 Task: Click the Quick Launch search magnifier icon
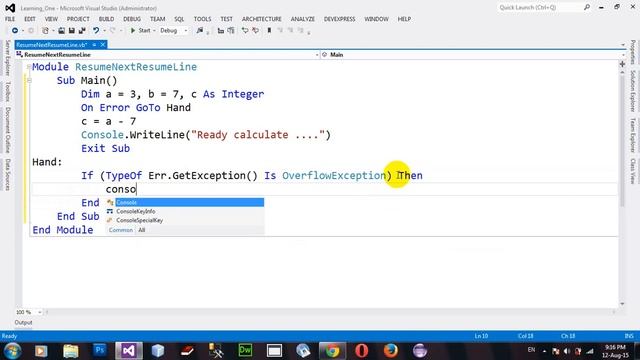[x=587, y=7]
